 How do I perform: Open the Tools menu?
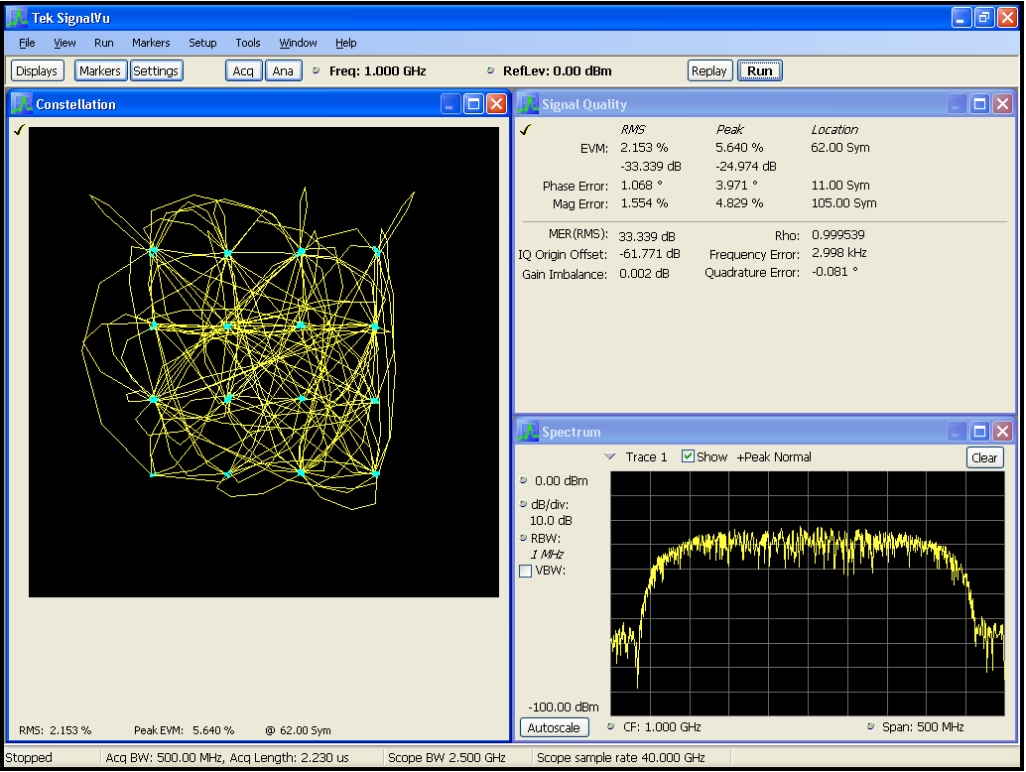pos(247,43)
